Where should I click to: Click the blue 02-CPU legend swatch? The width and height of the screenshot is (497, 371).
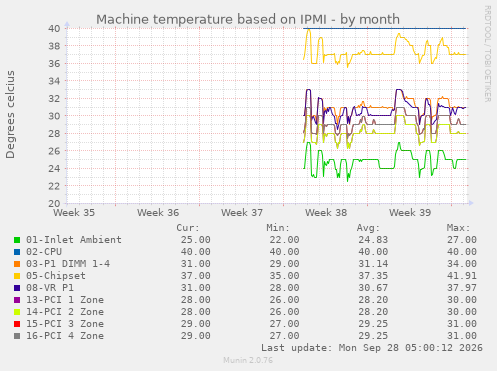pos(17,252)
